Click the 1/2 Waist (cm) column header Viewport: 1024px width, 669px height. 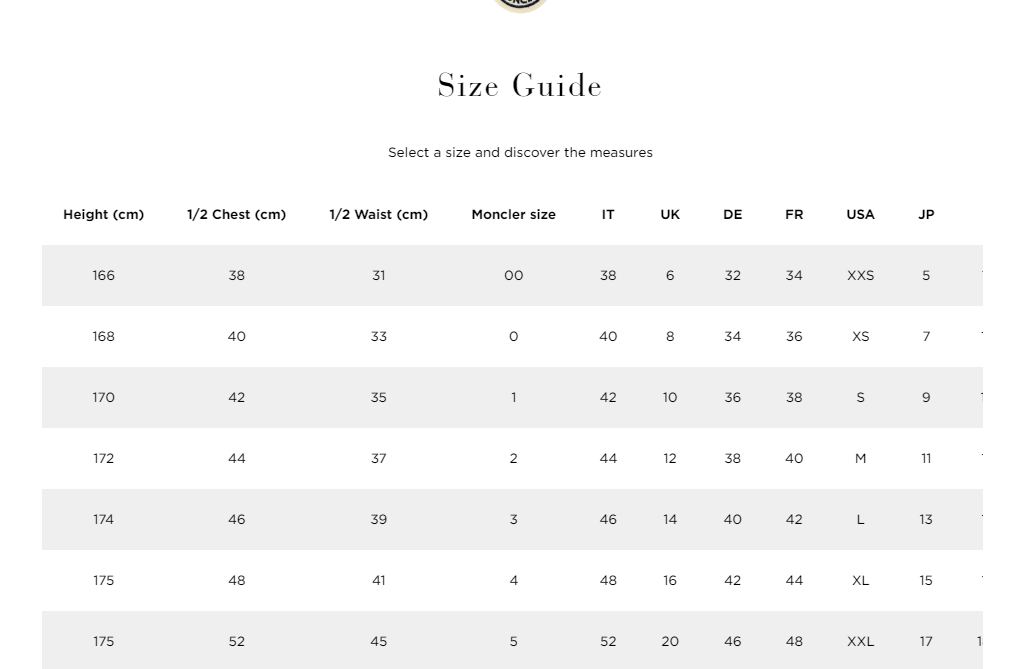click(x=378, y=215)
